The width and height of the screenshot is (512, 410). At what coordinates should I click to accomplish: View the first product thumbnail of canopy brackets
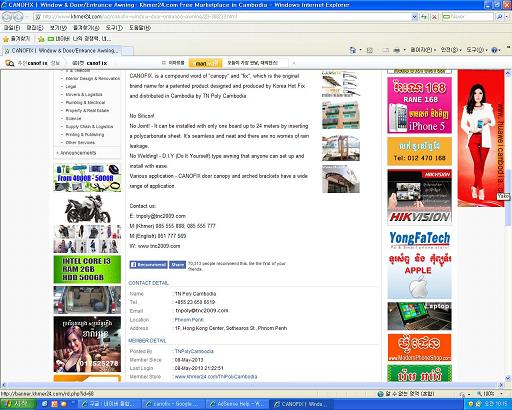(341, 84)
